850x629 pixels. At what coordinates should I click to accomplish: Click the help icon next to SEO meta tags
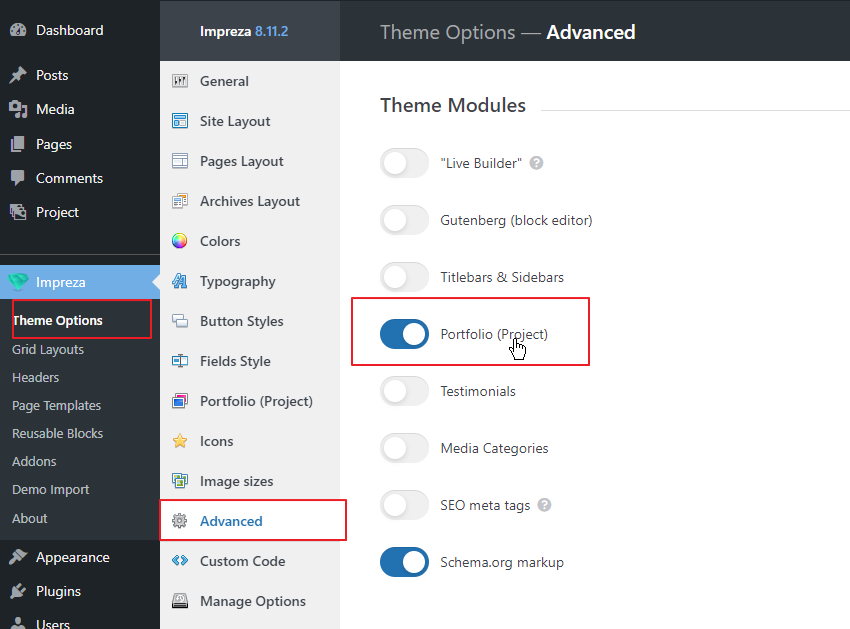coord(544,505)
